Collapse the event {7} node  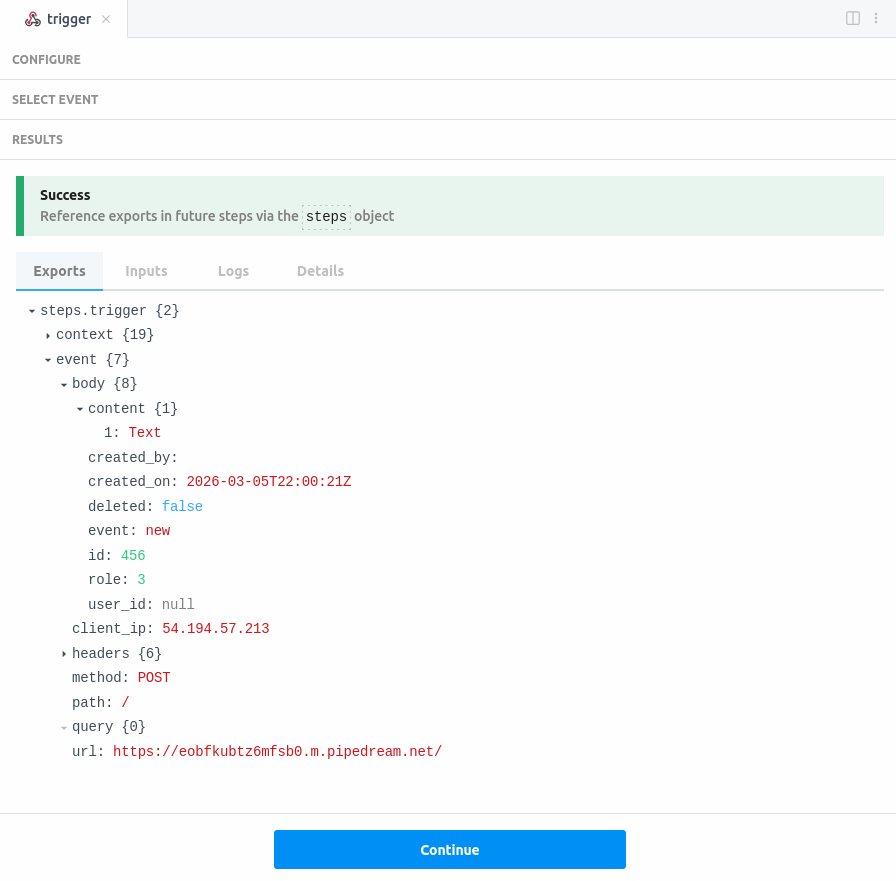coord(48,359)
